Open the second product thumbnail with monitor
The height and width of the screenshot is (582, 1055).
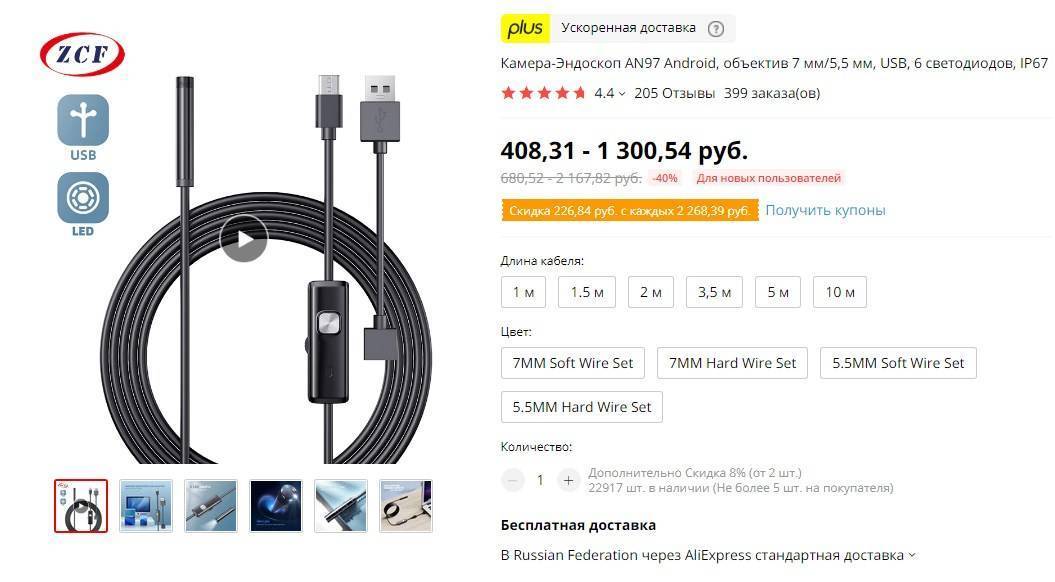[146, 506]
